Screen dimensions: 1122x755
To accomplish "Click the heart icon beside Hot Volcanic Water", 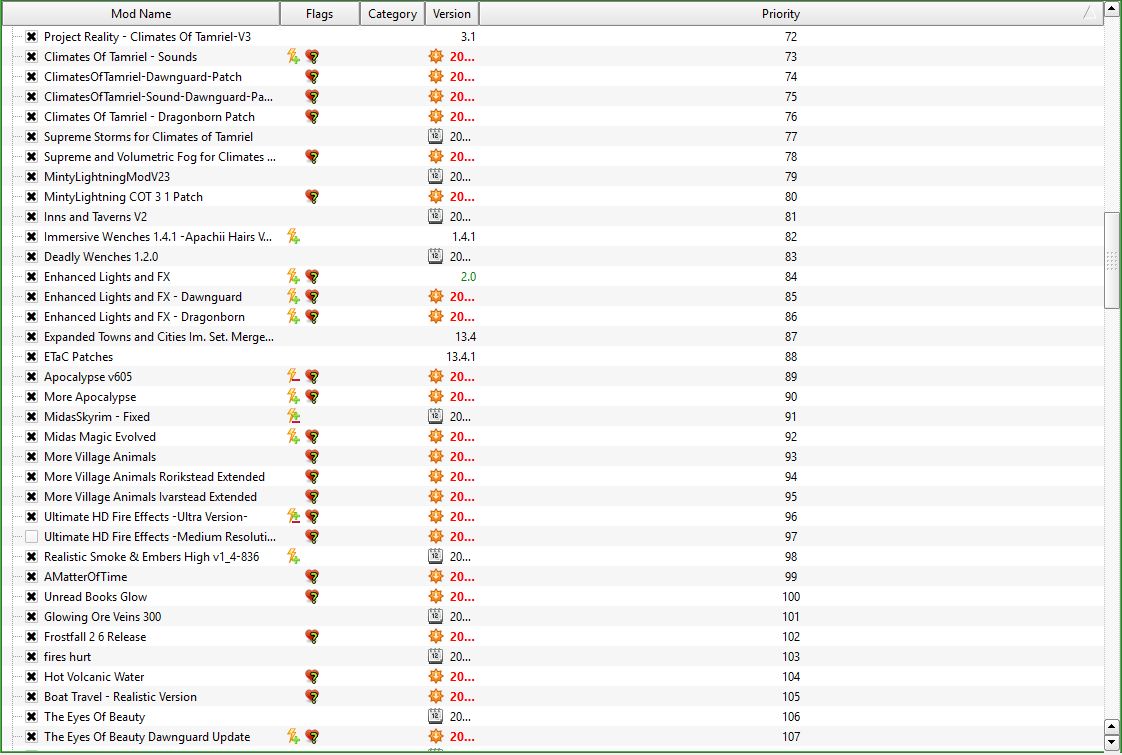I will [312, 677].
